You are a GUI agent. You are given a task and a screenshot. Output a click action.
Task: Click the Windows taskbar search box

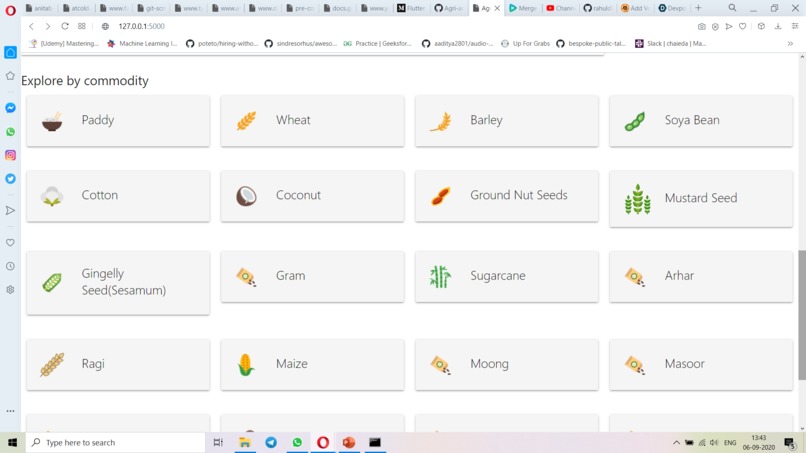tap(115, 443)
